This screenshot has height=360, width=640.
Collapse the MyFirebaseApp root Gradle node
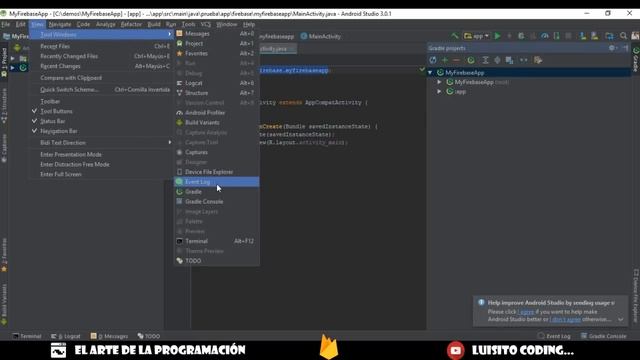(430, 73)
